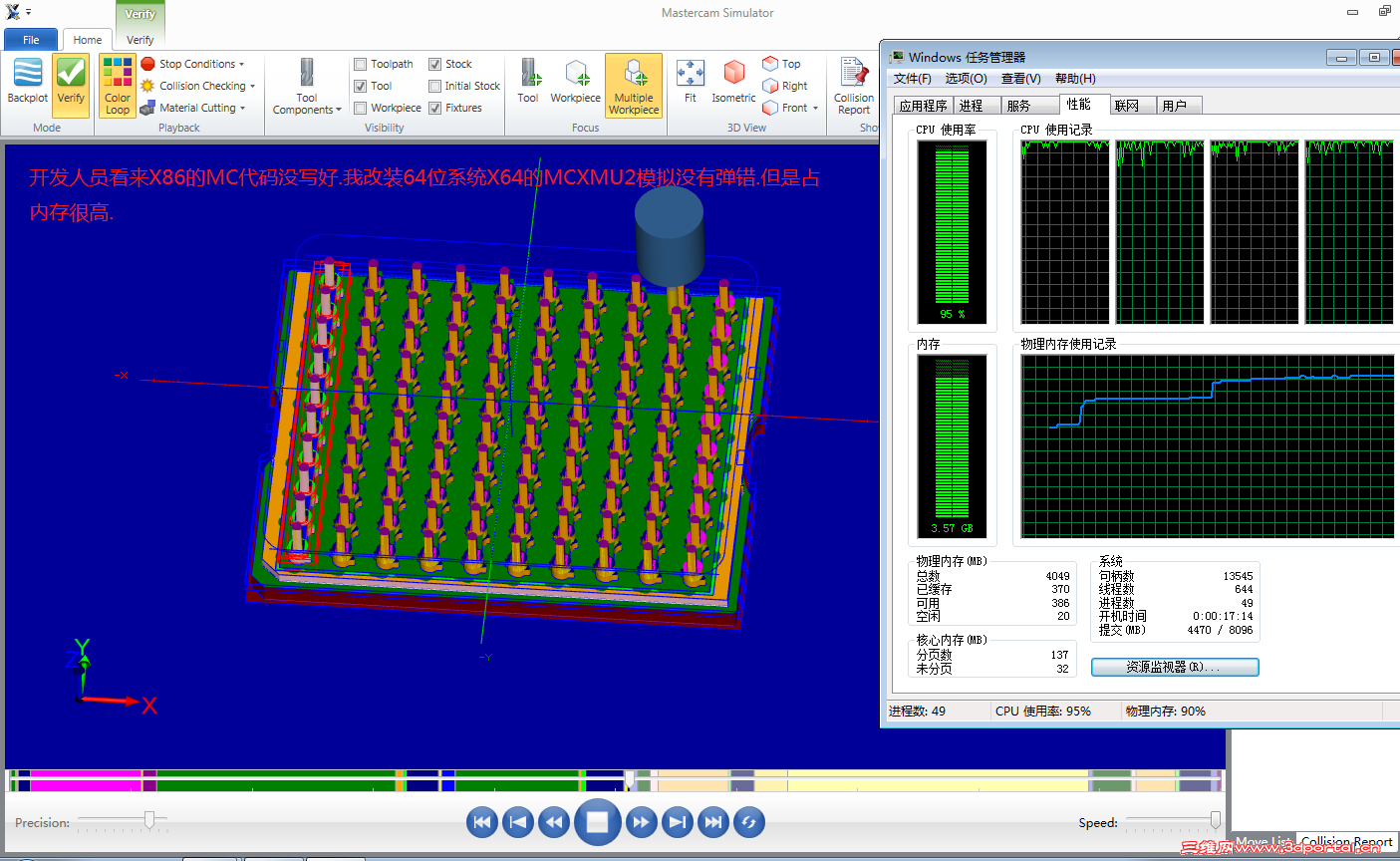Image resolution: width=1400 pixels, height=861 pixels.
Task: Open the Tool Components dropdown
Action: point(307,86)
